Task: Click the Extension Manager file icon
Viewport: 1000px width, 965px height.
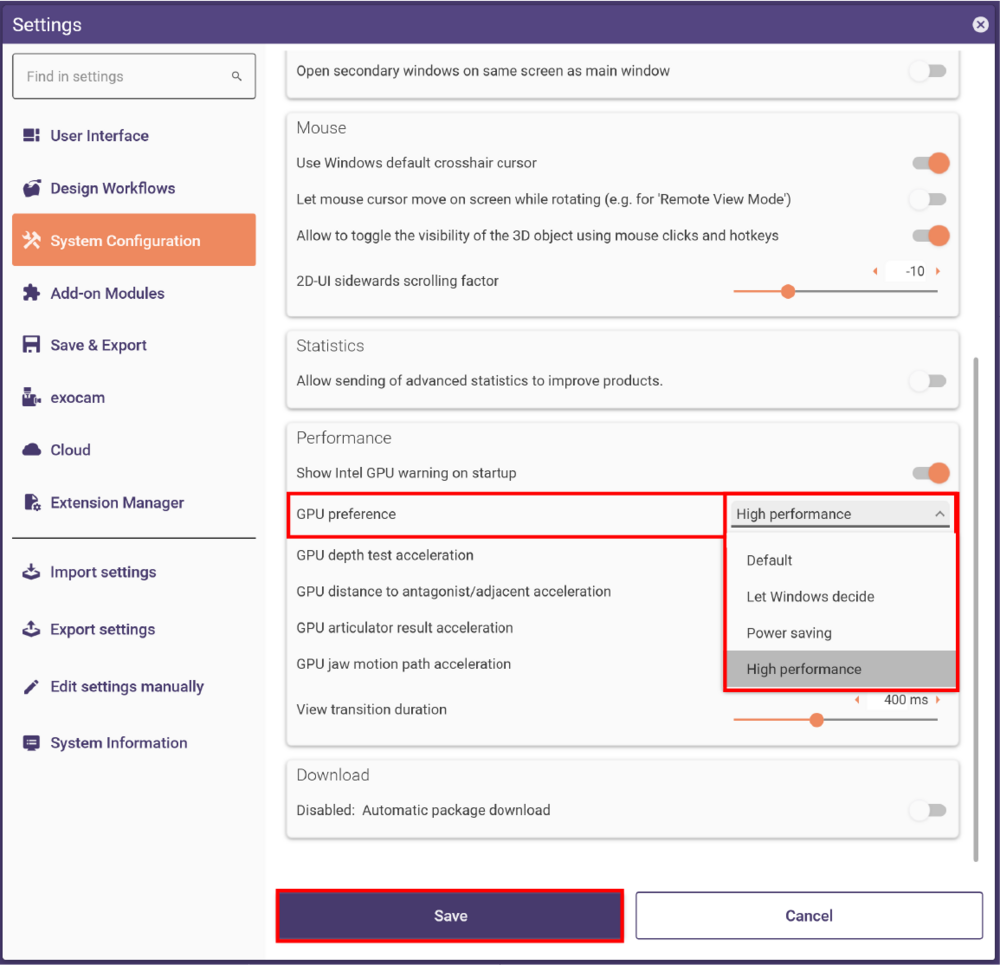Action: (x=31, y=503)
